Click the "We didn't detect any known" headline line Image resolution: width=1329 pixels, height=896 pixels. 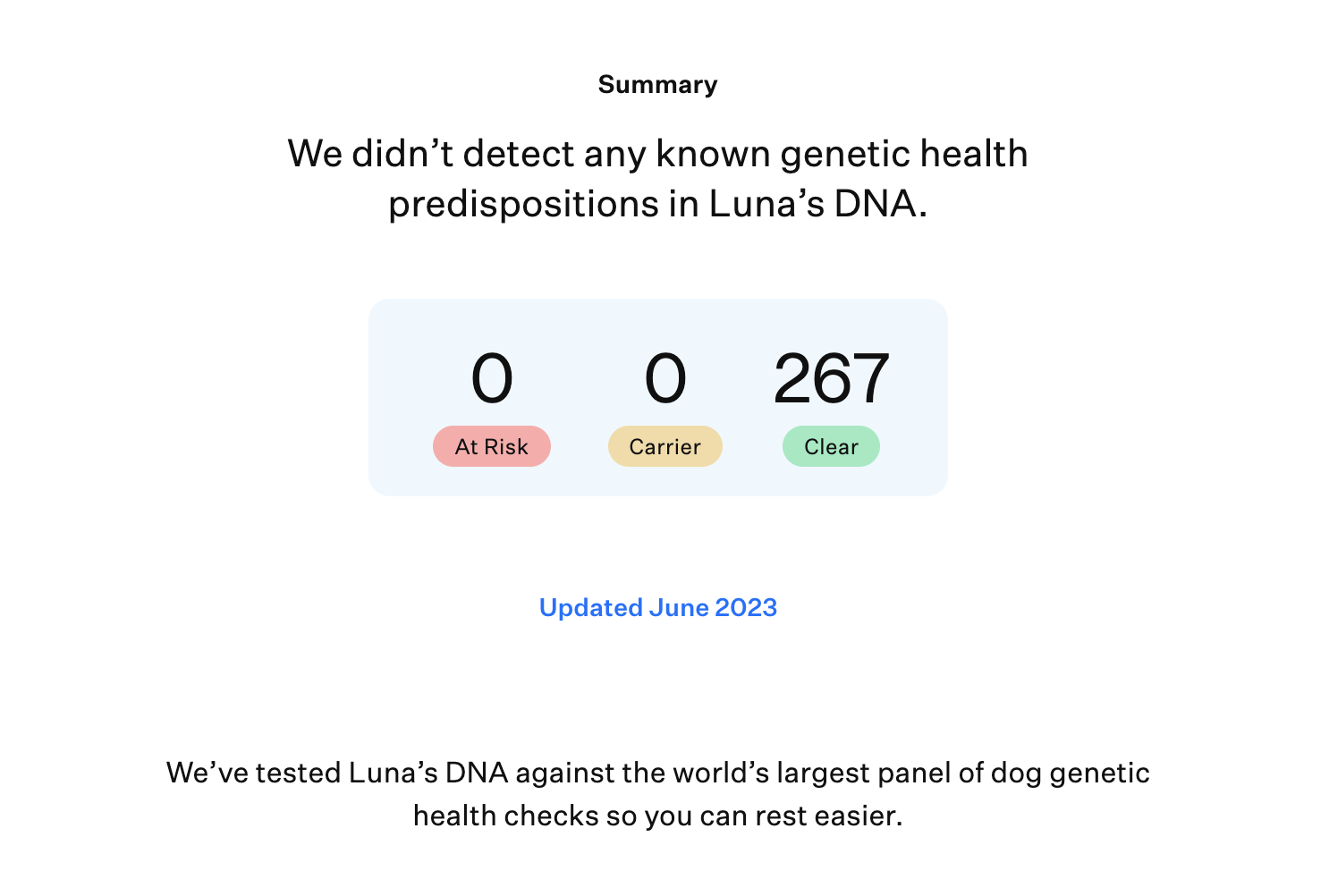point(658,154)
